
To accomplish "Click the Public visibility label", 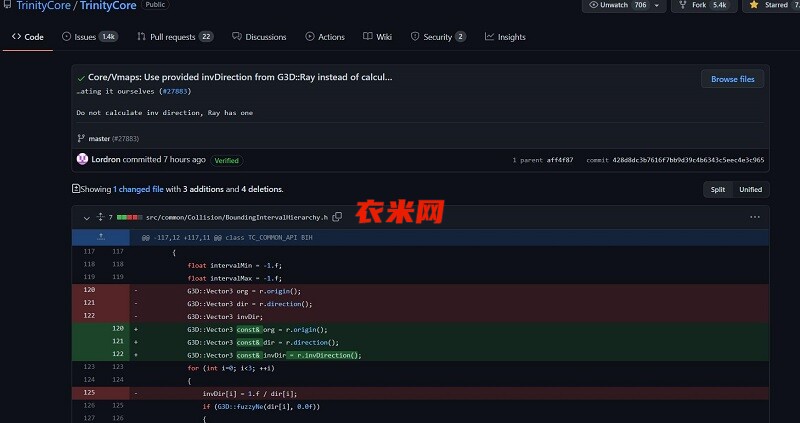I will point(155,5).
